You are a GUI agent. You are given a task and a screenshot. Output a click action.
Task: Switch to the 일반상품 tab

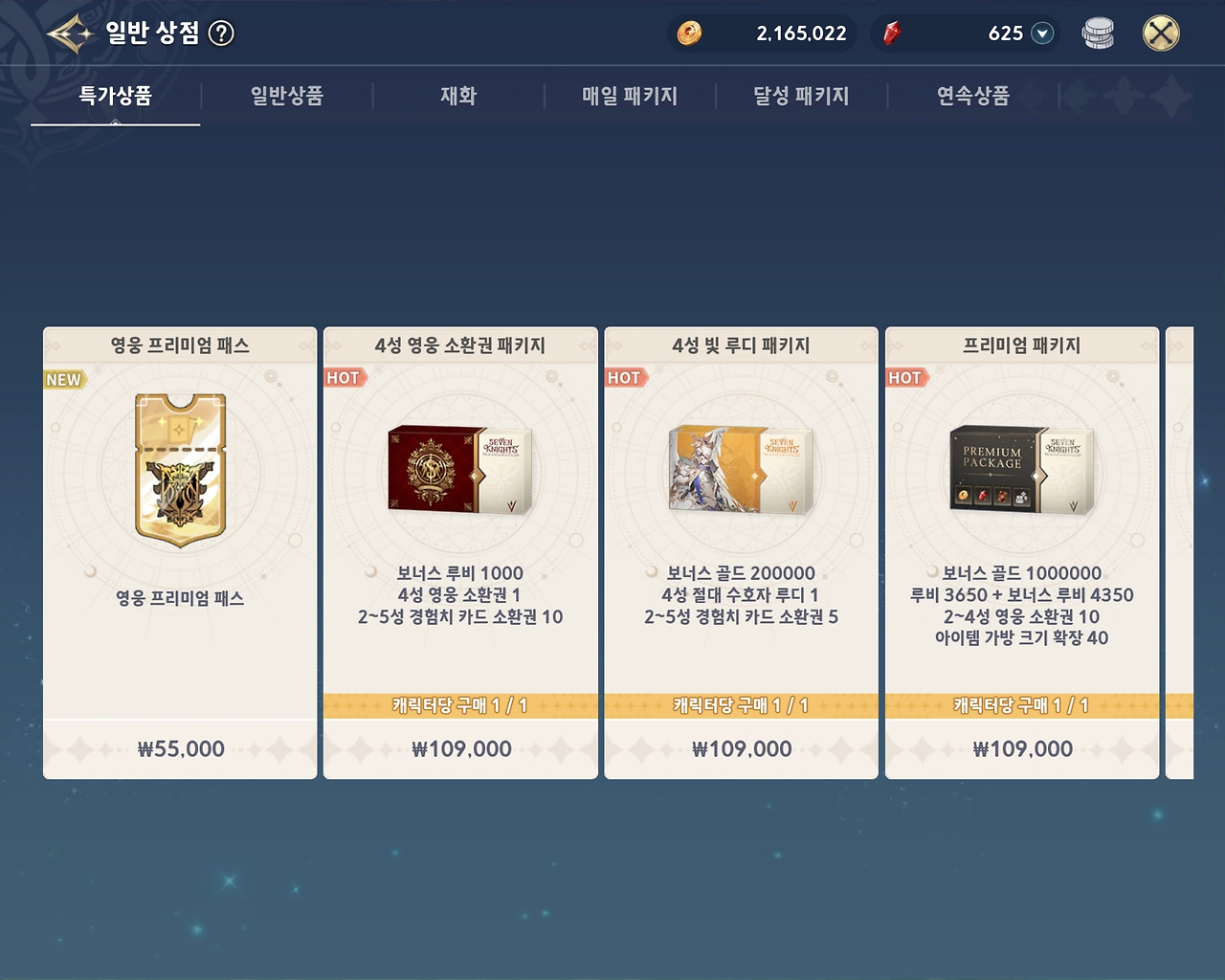click(x=287, y=96)
